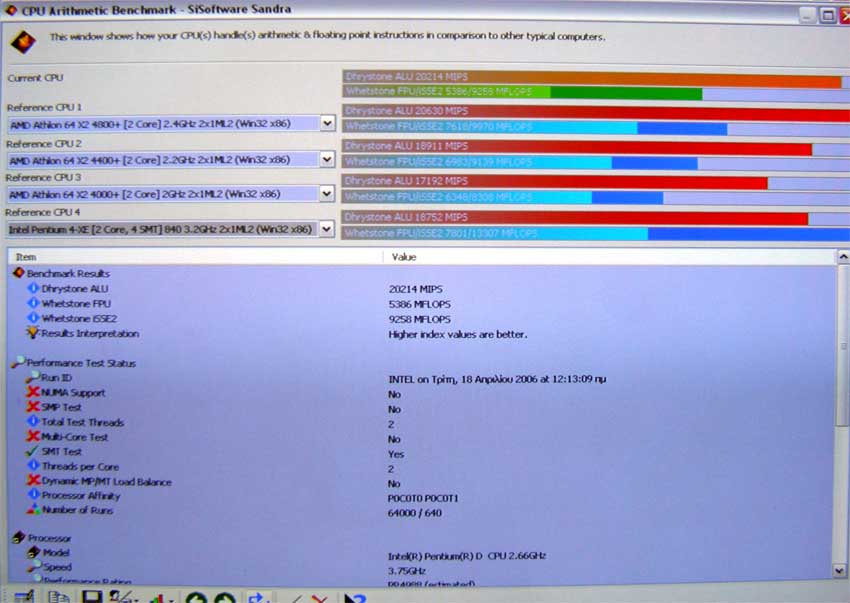Click the Dhrystone ALU 17192 MIPS reference bar
The width and height of the screenshot is (850, 603).
pos(555,182)
